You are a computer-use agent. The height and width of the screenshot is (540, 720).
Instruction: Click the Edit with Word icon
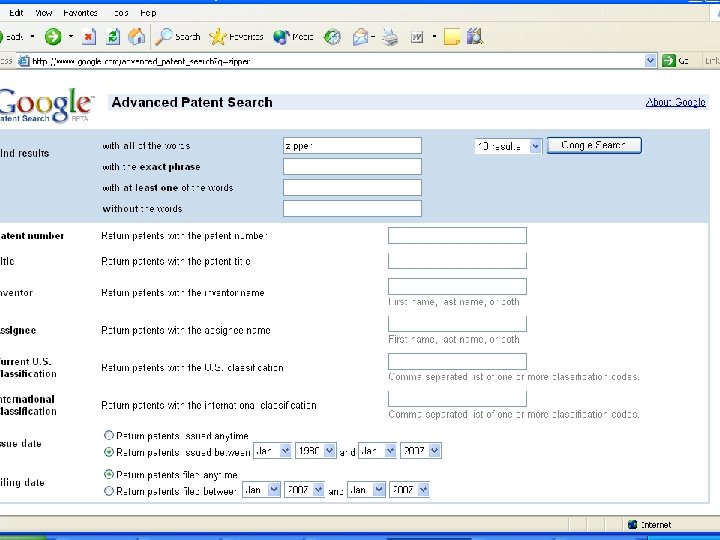click(x=417, y=37)
